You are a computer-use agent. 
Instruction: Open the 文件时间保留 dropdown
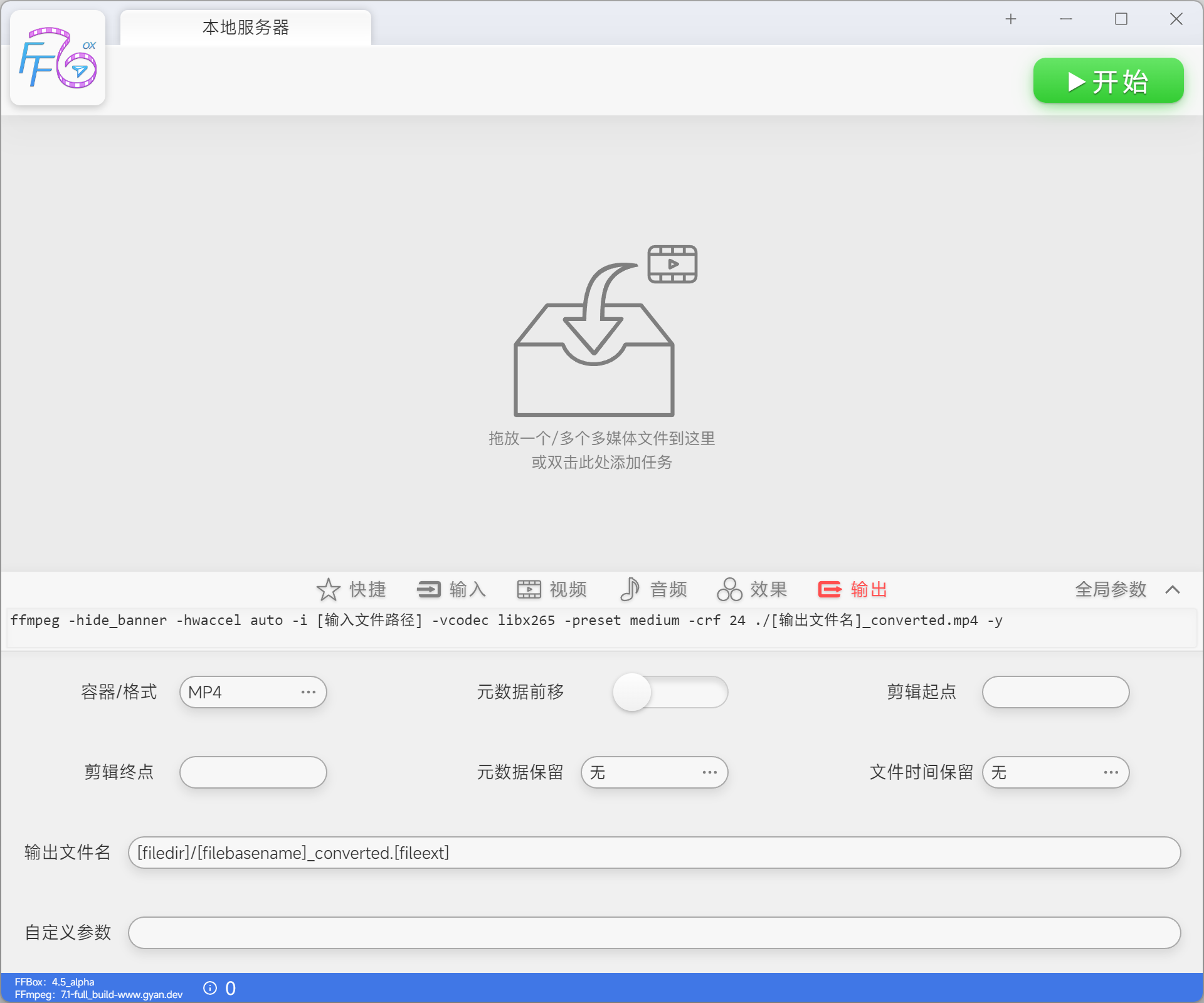point(1055,772)
